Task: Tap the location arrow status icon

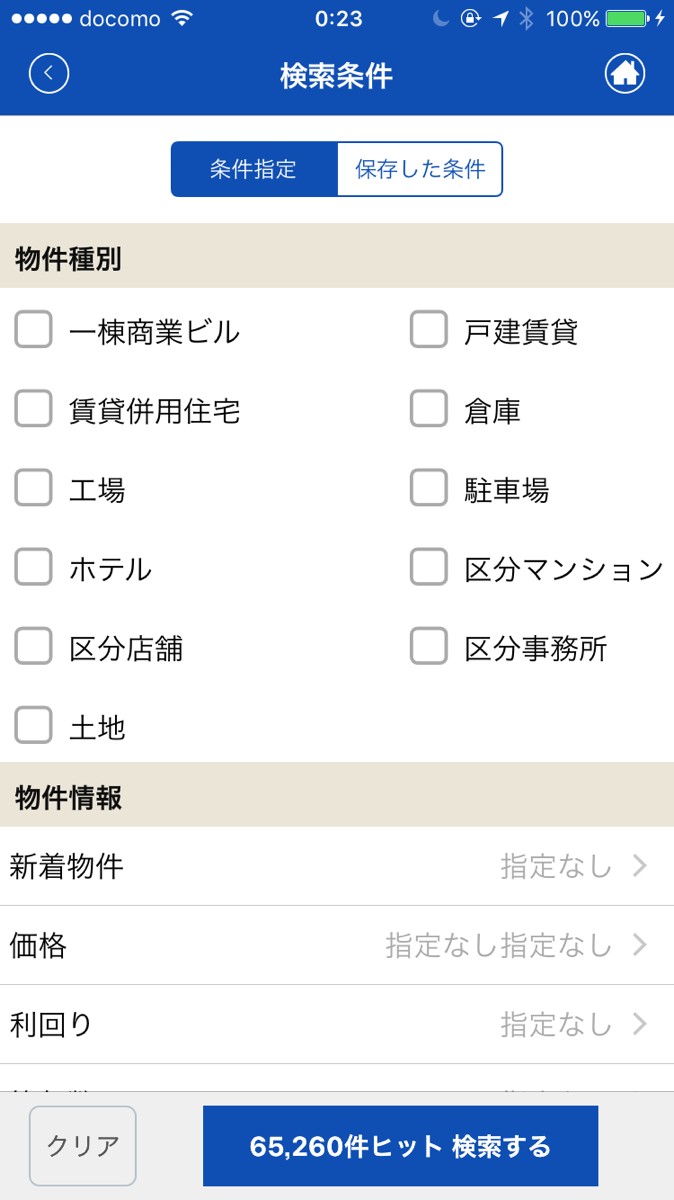Action: tap(500, 19)
